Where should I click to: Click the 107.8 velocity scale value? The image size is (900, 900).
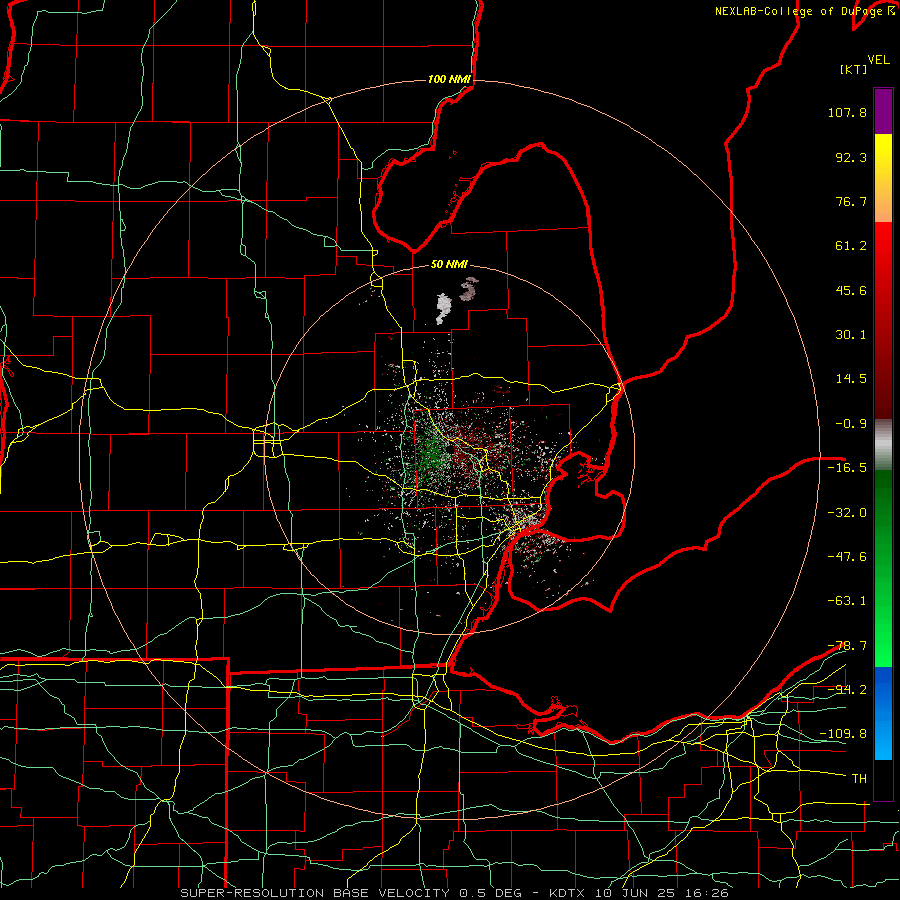[x=847, y=112]
